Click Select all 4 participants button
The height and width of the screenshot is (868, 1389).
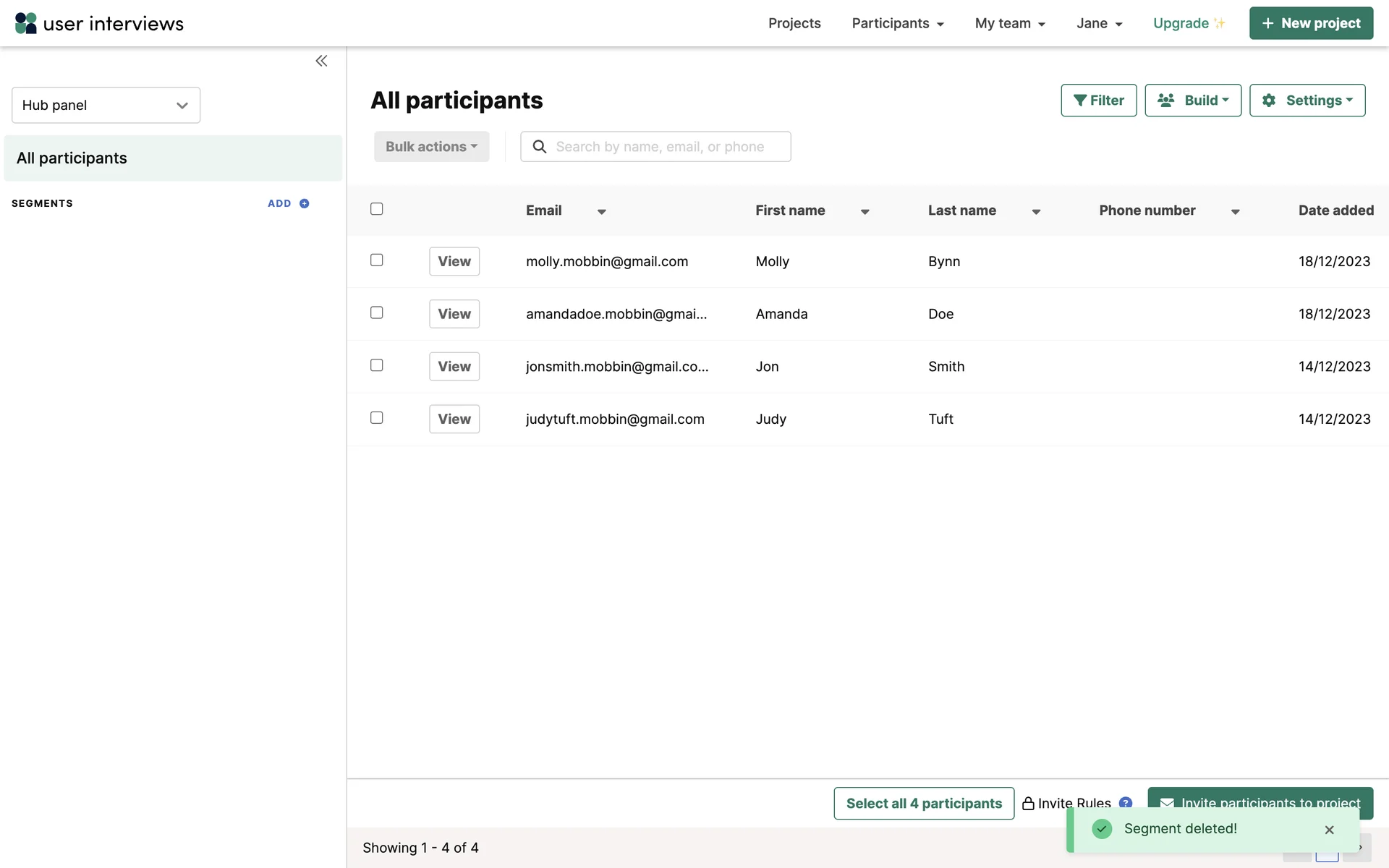tap(923, 803)
